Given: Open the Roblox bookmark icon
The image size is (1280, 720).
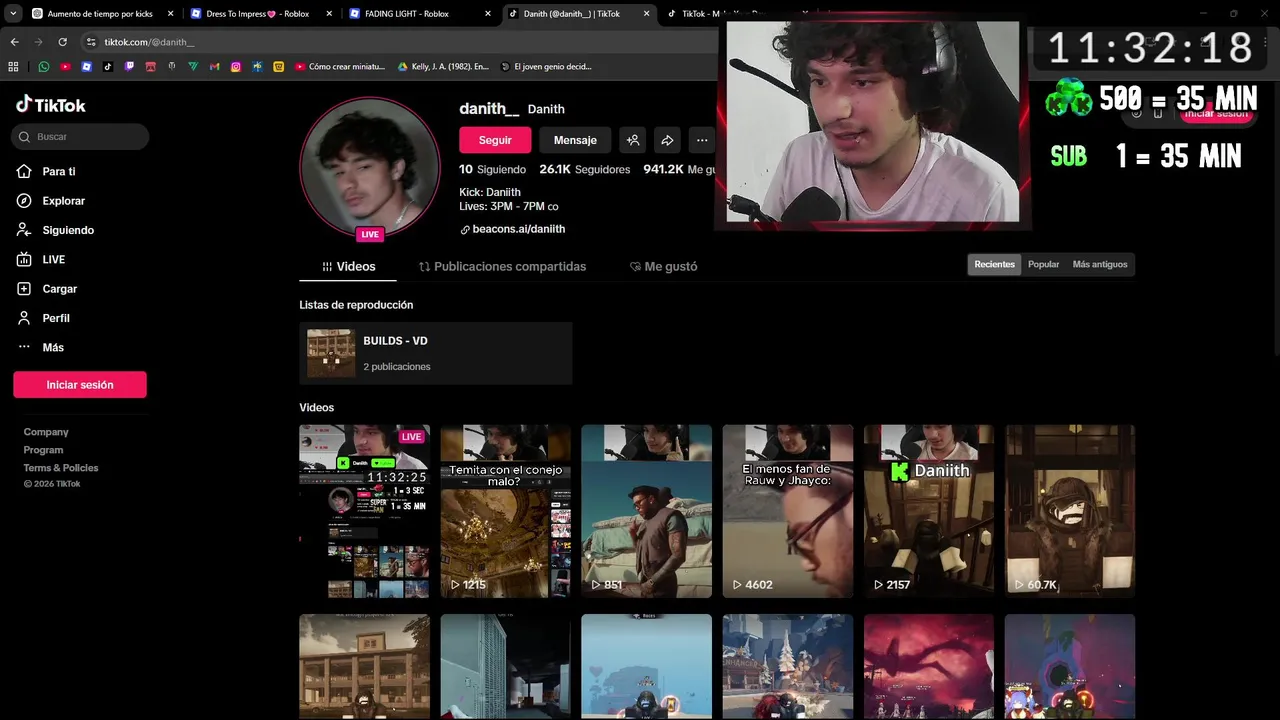Looking at the screenshot, I should click(x=87, y=67).
